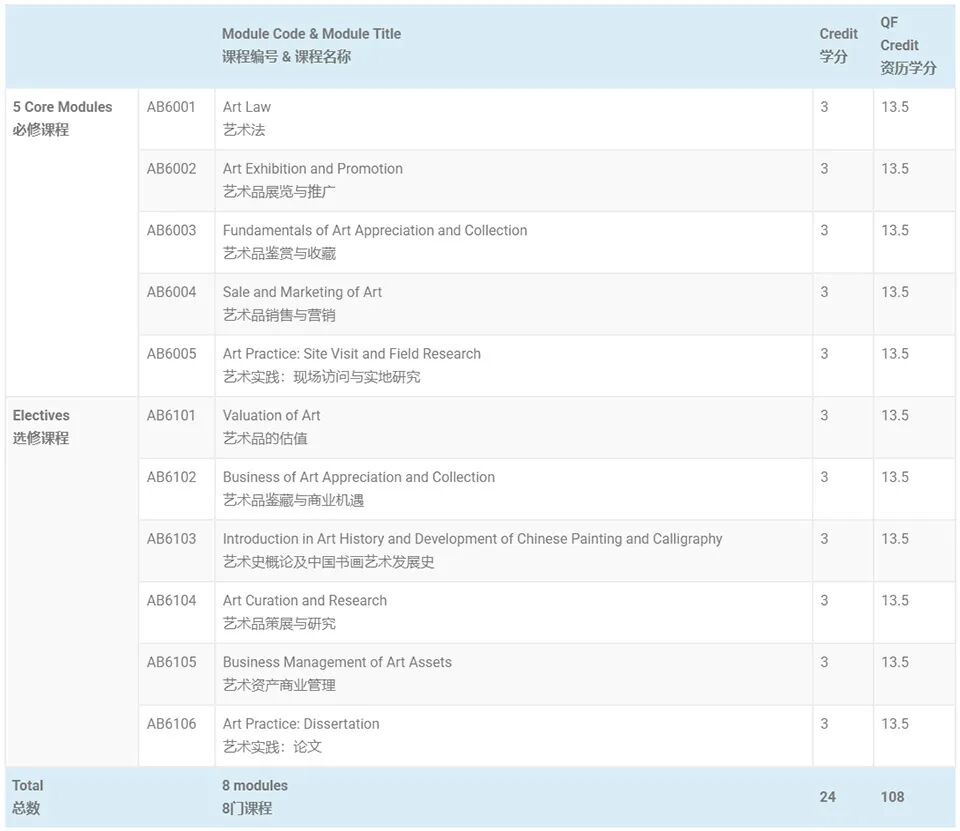Select the Sale and Marketing of Art row
This screenshot has width=960, height=831.
302,292
